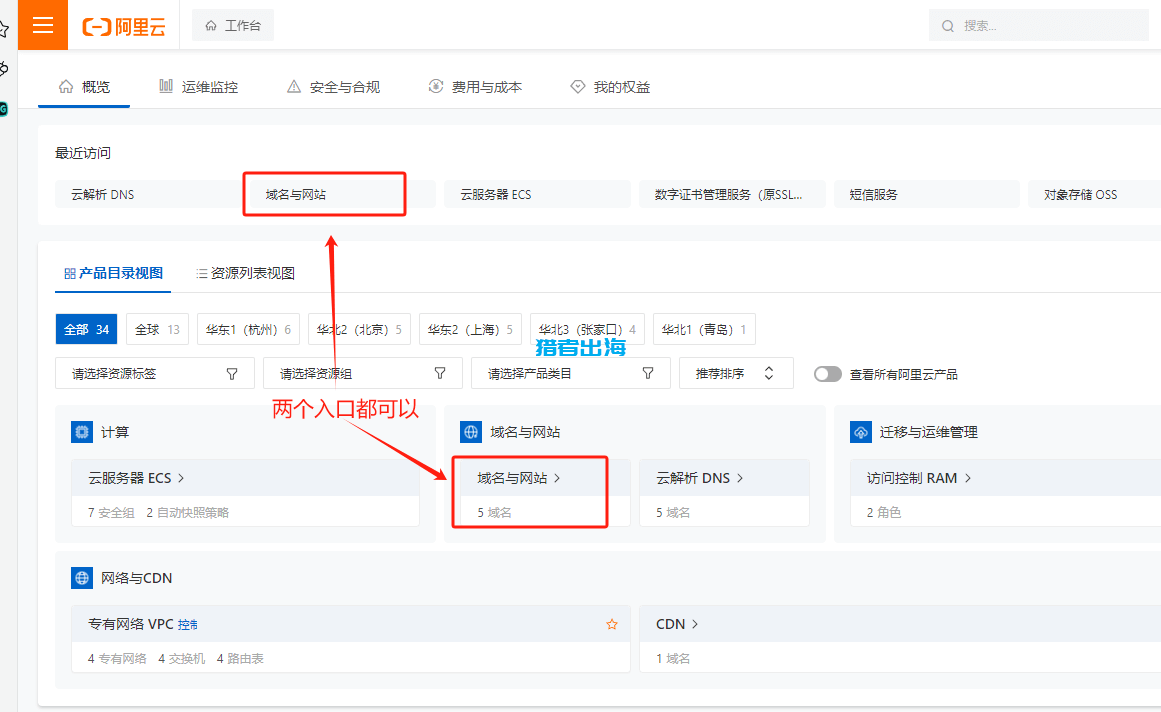Image resolution: width=1161 pixels, height=712 pixels.
Task: Click the 运维监控 chart icon
Action: coord(166,87)
